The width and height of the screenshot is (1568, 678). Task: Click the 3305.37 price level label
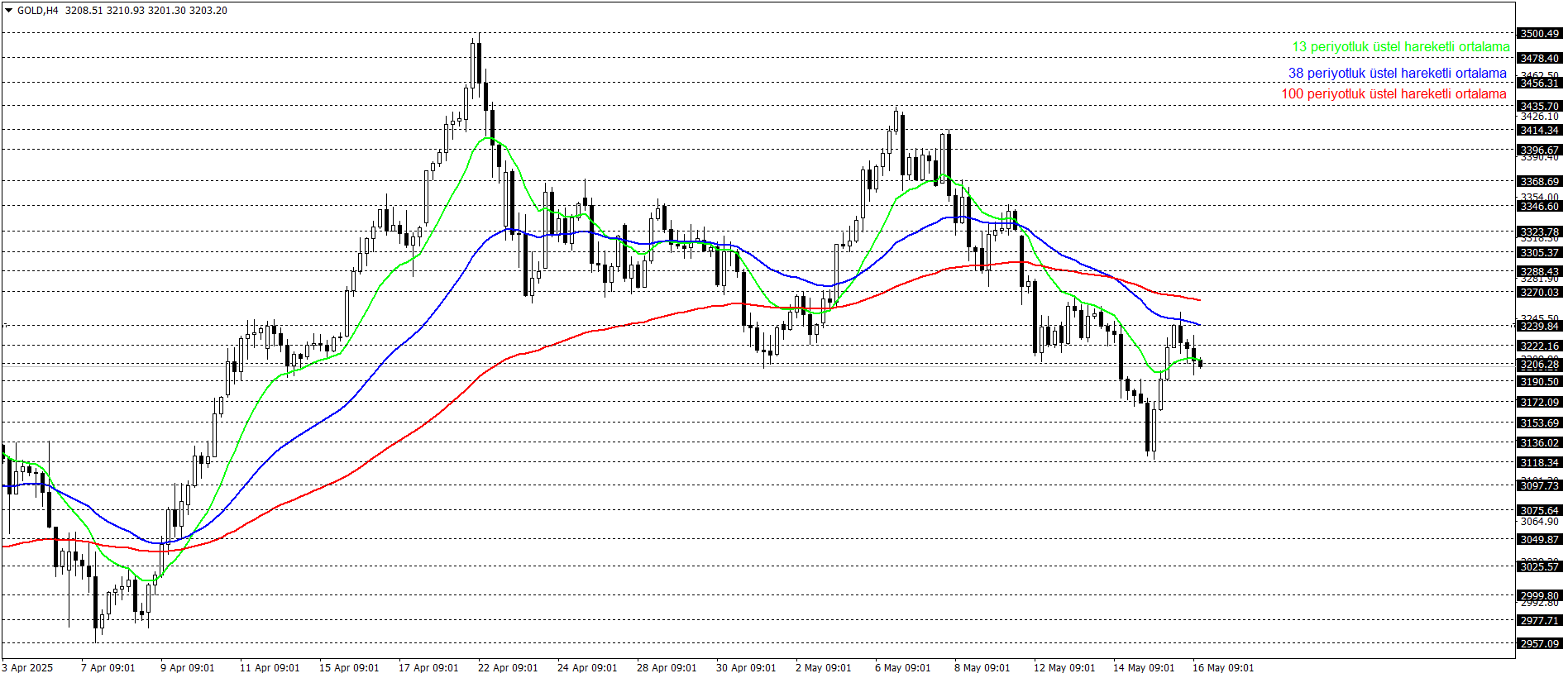pos(1540,253)
